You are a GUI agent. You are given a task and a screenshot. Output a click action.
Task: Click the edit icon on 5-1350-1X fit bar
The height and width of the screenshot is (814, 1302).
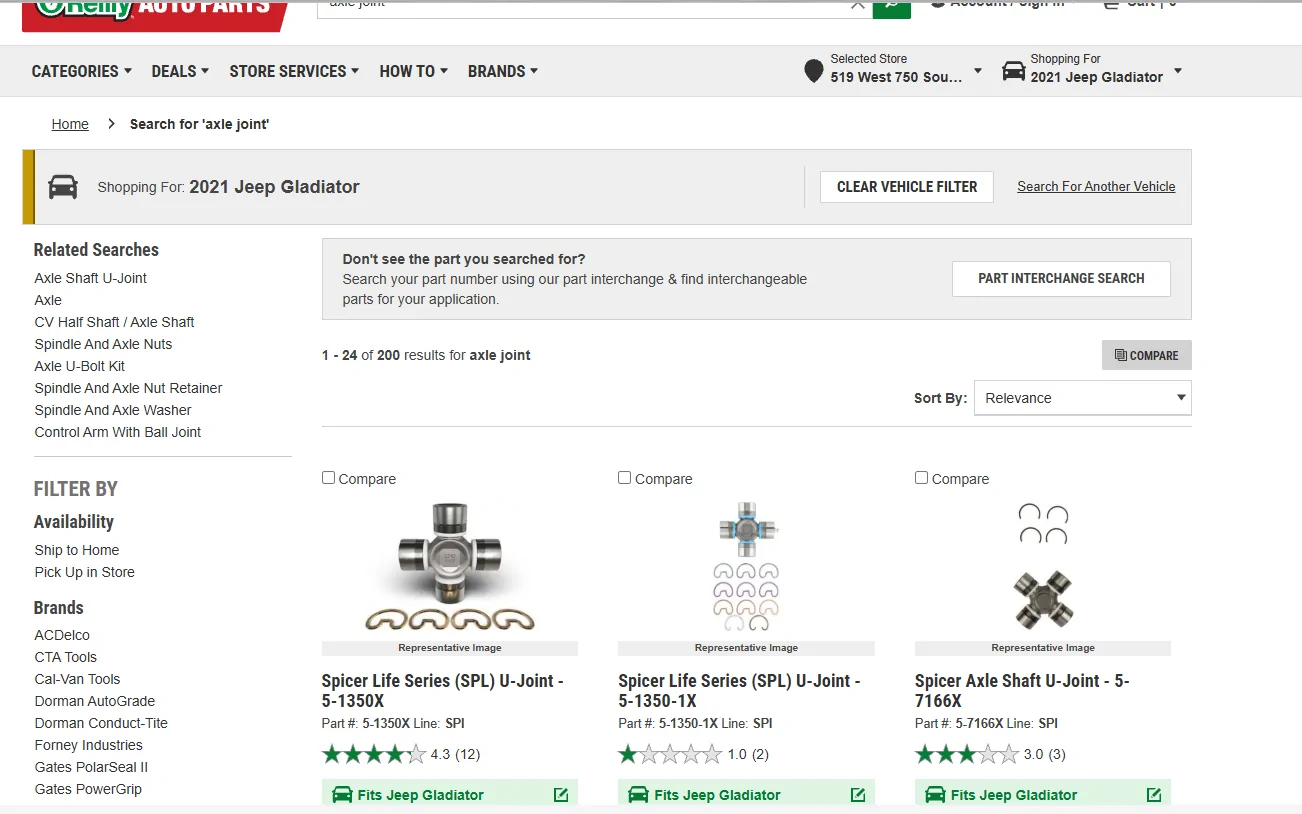(x=858, y=795)
